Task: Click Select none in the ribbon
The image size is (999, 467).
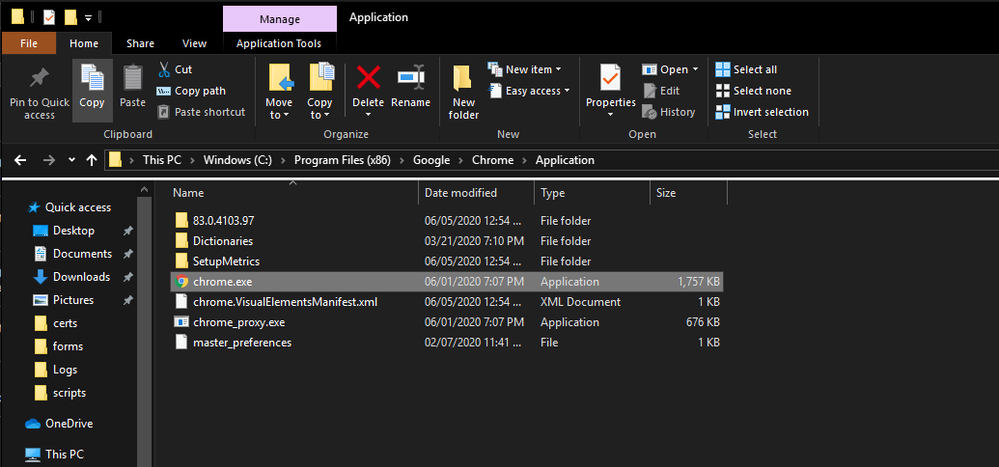Action: pos(753,90)
